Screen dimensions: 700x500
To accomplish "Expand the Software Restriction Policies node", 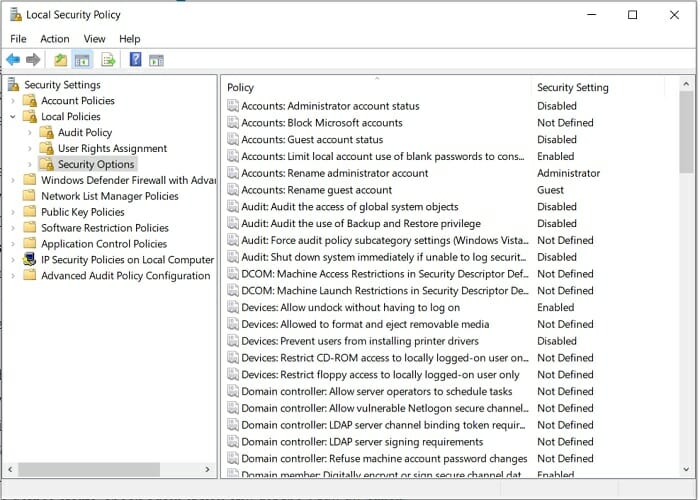I will point(12,228).
